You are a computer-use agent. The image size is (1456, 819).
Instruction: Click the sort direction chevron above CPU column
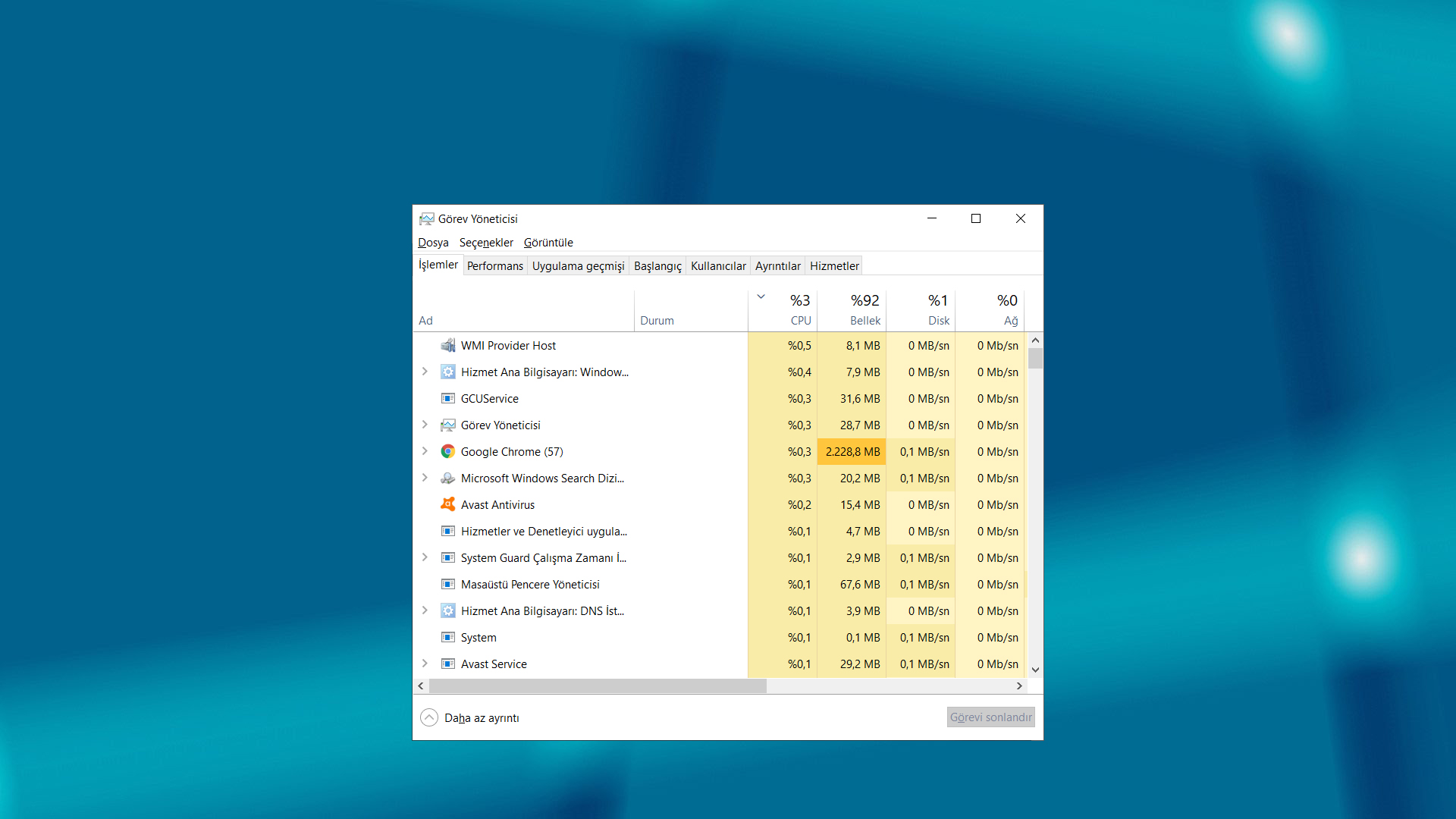(x=761, y=297)
